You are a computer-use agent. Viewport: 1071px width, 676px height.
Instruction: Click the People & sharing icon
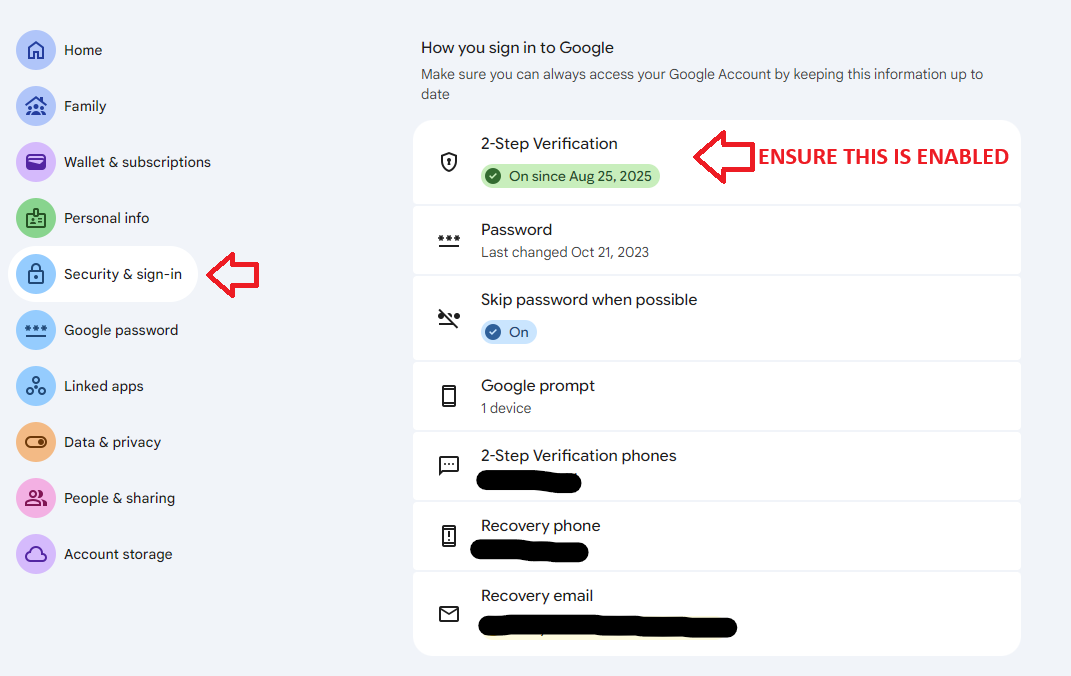(36, 498)
